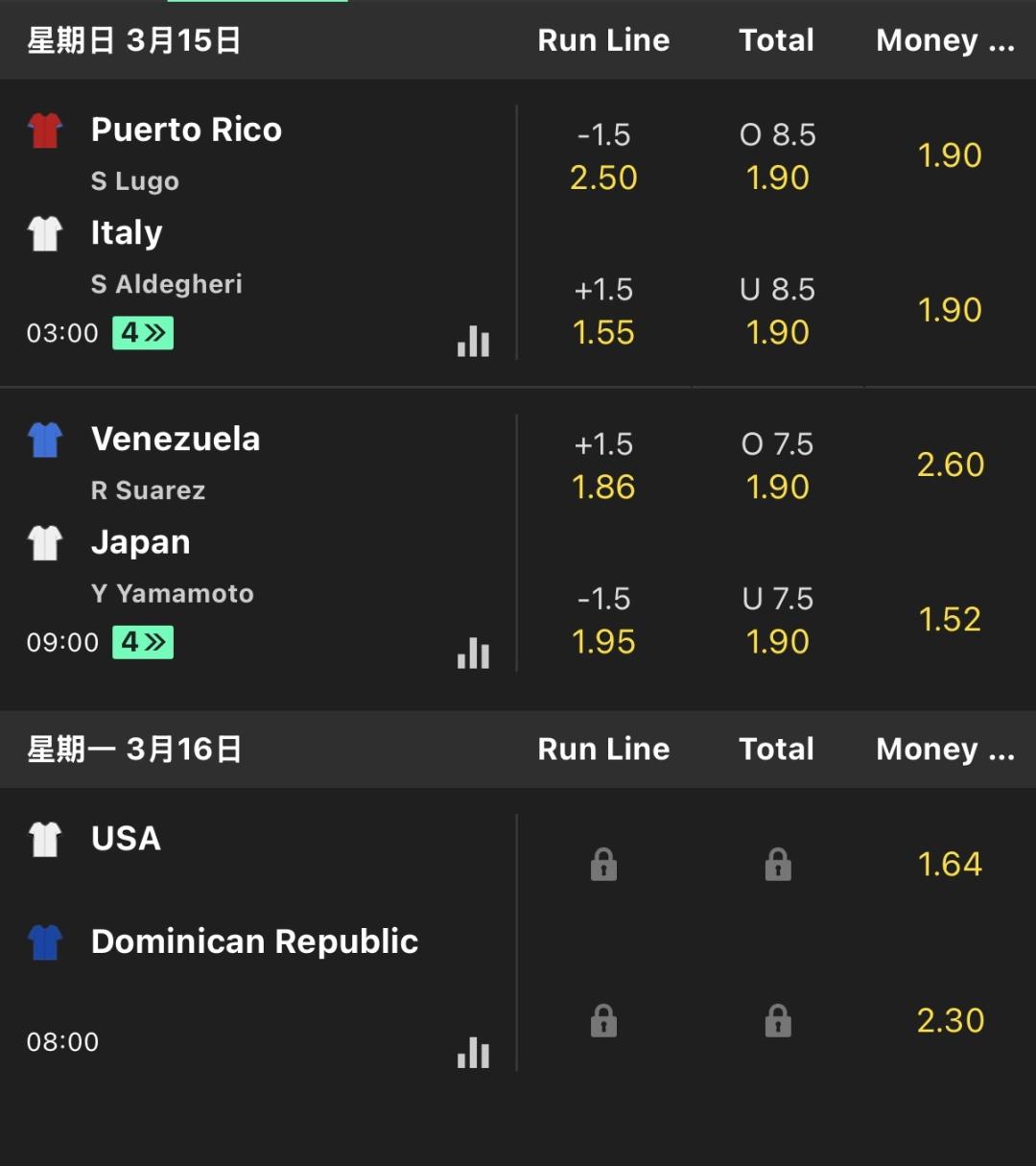The height and width of the screenshot is (1166, 1036).
Task: Bet Japan money line at 1.52
Action: pyautogui.click(x=950, y=620)
